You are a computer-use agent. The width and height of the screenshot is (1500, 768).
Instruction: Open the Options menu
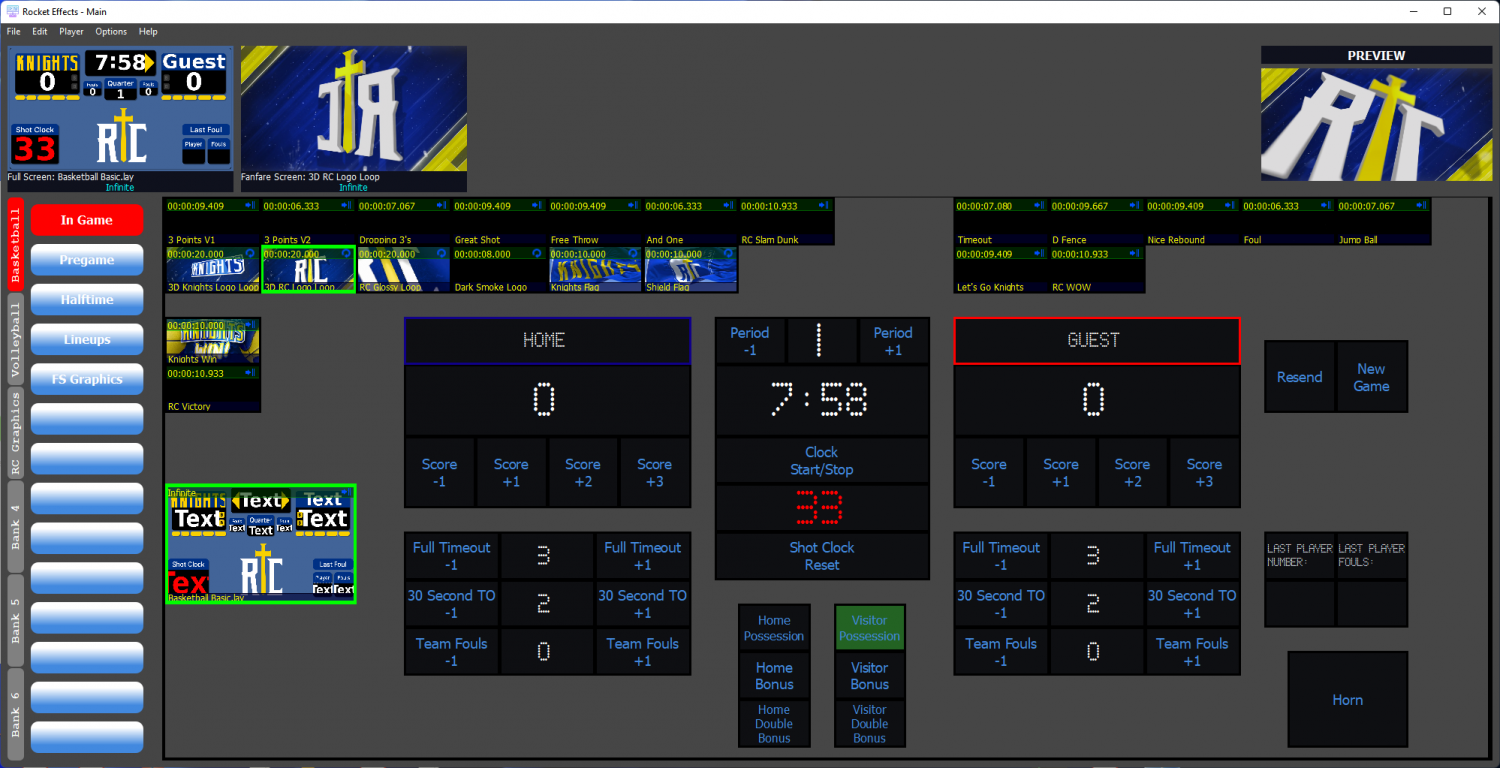(110, 31)
